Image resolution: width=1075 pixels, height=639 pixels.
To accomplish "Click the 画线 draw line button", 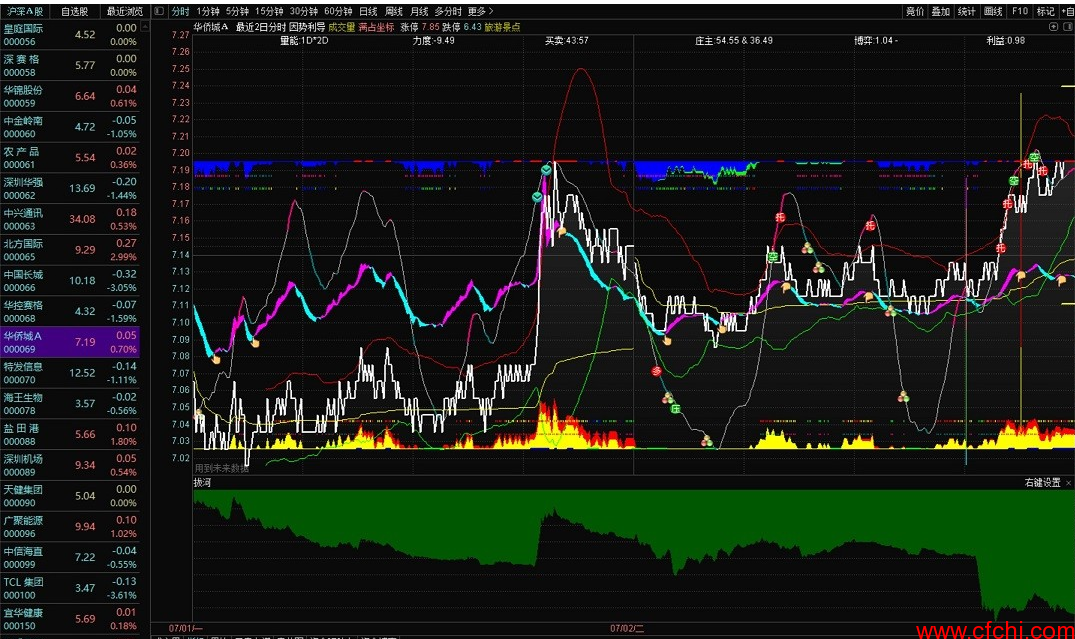I will (x=993, y=12).
